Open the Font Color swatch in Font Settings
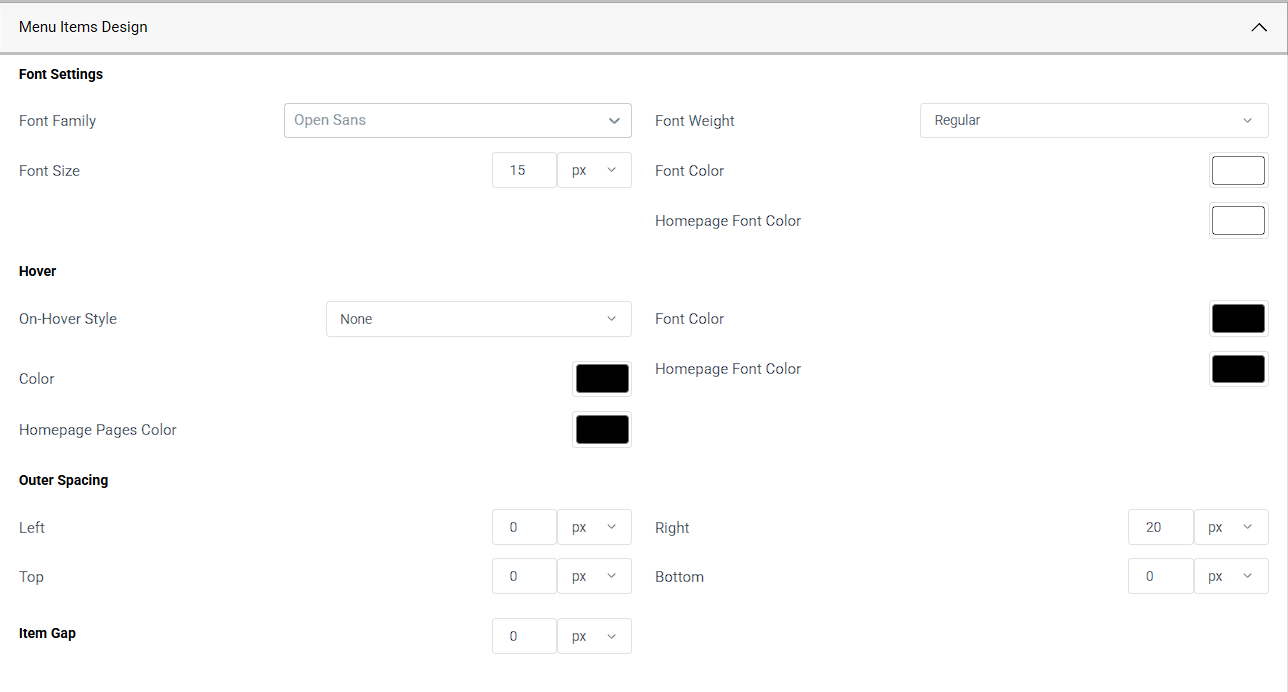This screenshot has height=692, width=1288. (1238, 170)
